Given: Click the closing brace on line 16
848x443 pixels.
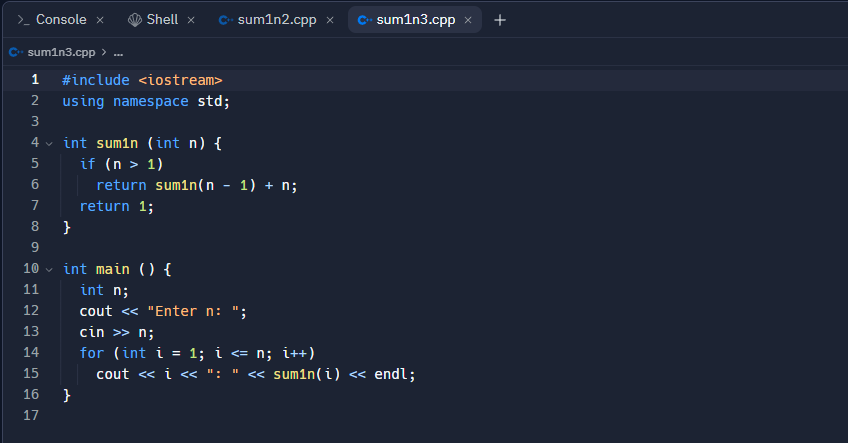Looking at the screenshot, I should (x=67, y=395).
